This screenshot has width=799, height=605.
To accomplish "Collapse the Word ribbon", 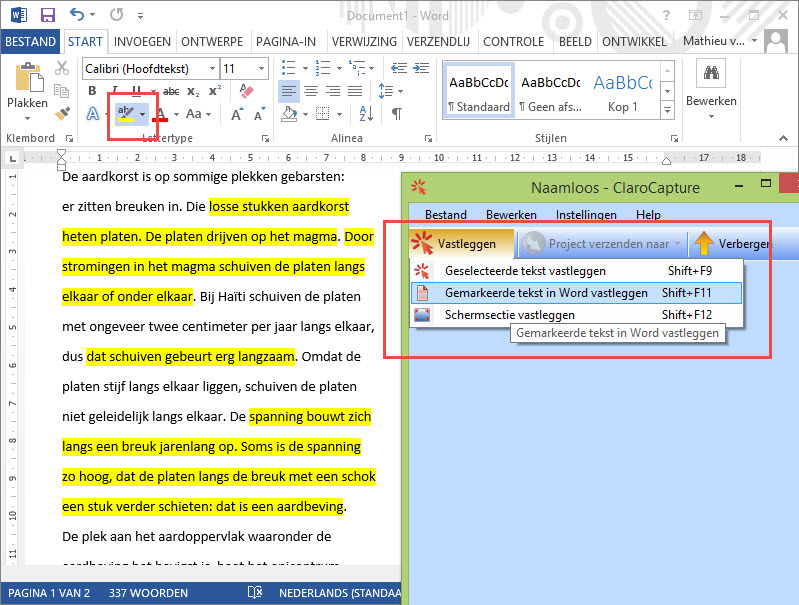I will coord(783,138).
